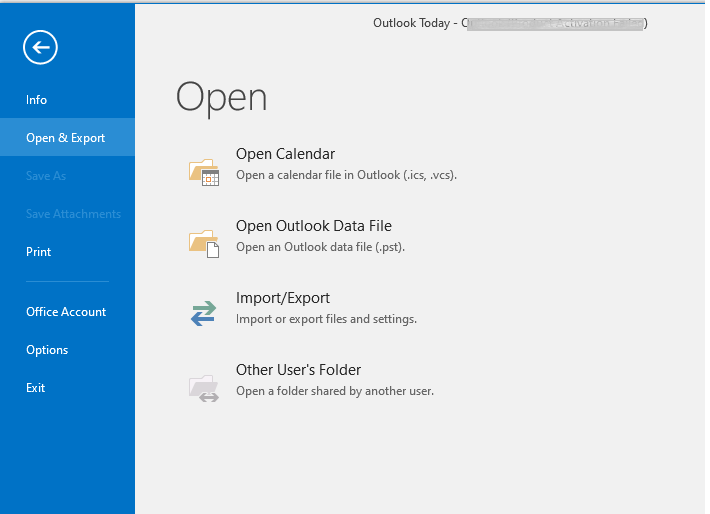Click the Open Outlook Data File heading
The image size is (710, 514).
(314, 226)
